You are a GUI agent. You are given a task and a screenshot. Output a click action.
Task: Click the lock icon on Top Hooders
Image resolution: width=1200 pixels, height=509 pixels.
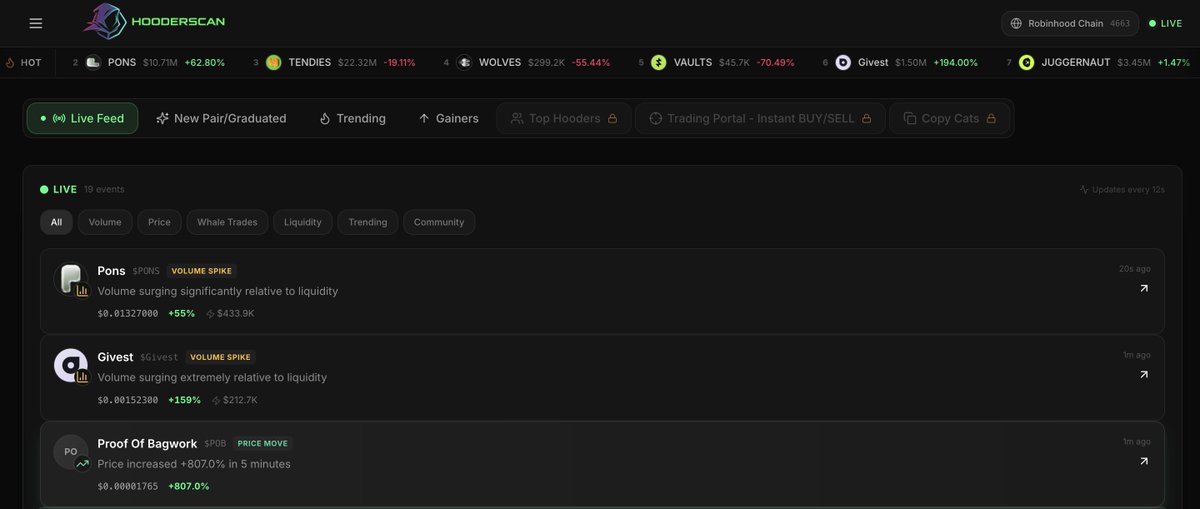614,118
